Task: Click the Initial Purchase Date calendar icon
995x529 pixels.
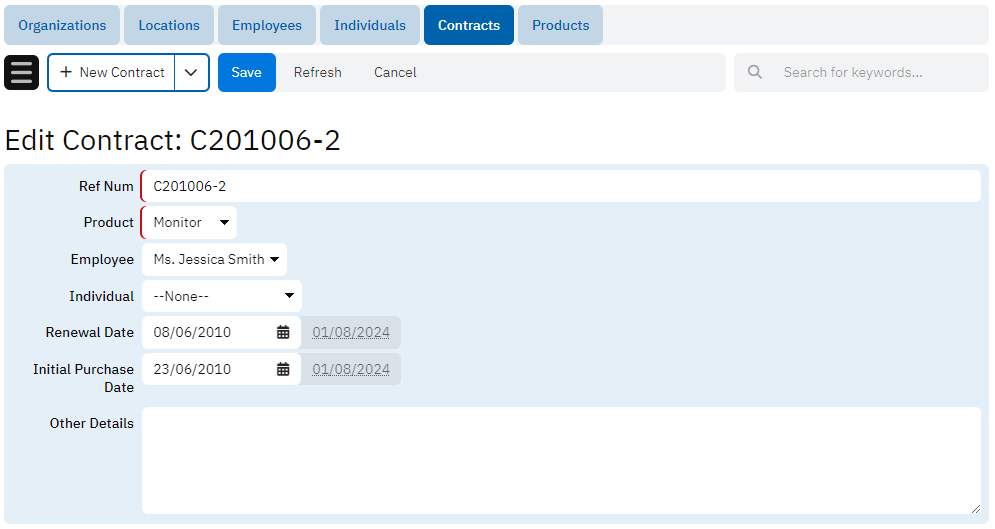Action: [283, 369]
